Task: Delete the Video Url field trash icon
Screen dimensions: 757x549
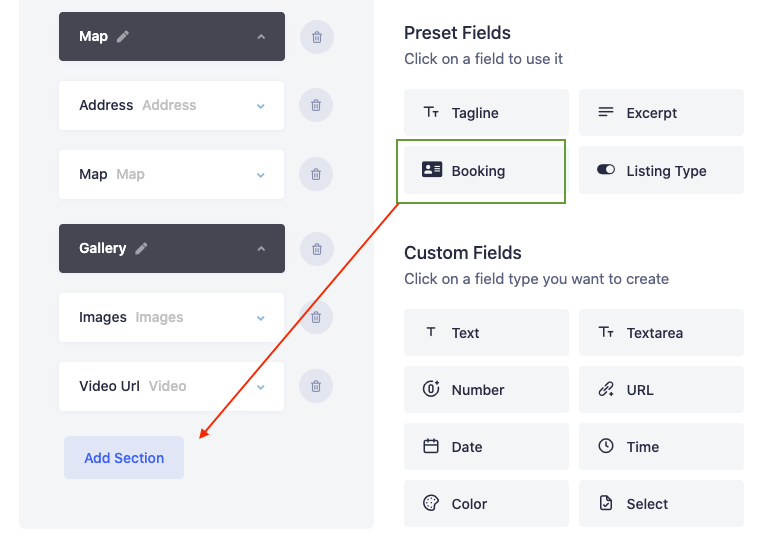Action: pyautogui.click(x=316, y=386)
